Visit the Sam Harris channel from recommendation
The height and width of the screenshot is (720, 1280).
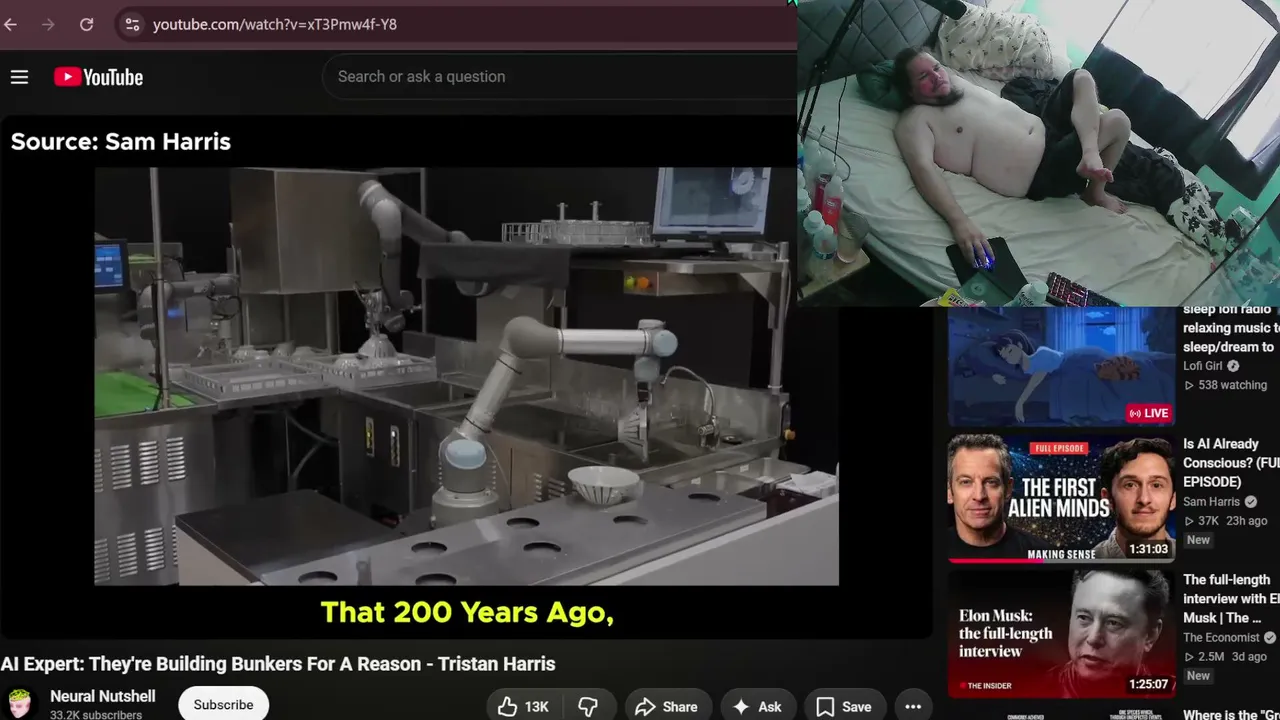(x=1211, y=502)
